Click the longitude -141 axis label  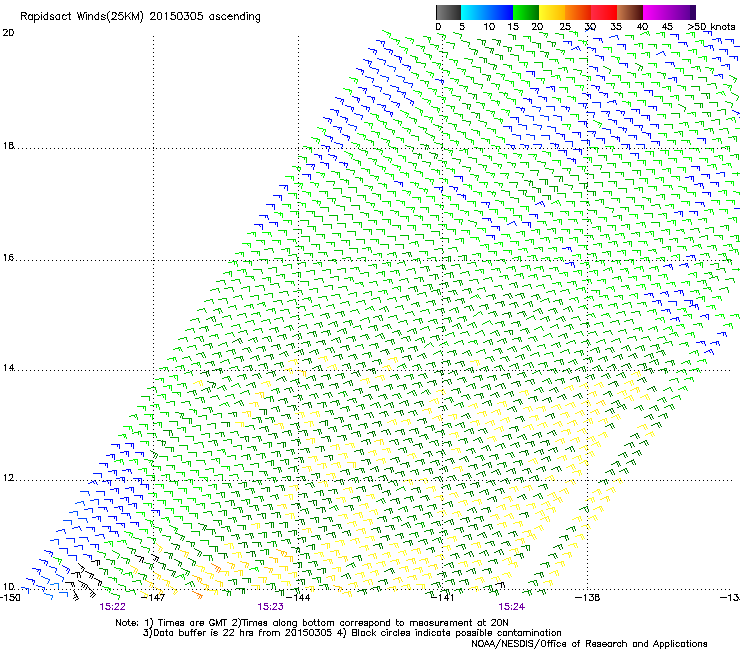[442, 598]
